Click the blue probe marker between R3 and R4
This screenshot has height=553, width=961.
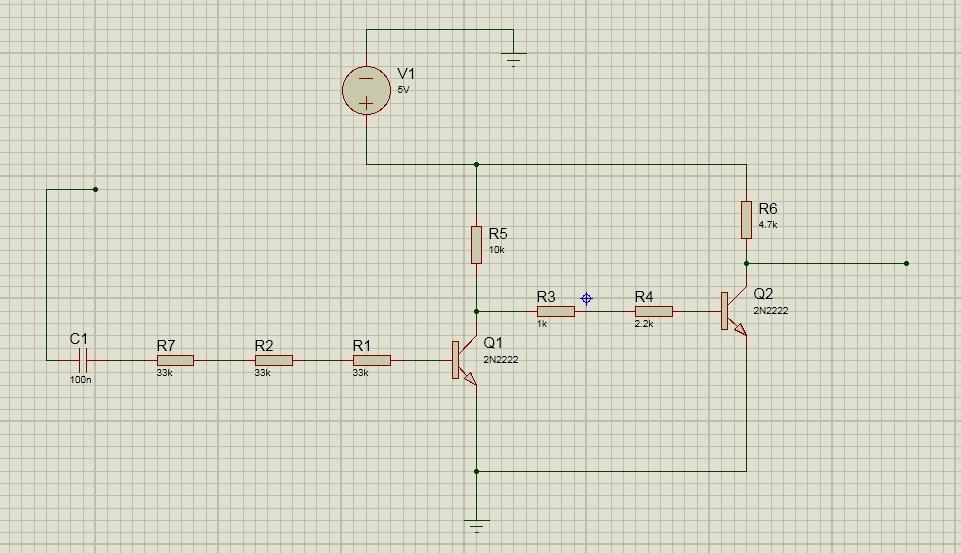point(587,299)
